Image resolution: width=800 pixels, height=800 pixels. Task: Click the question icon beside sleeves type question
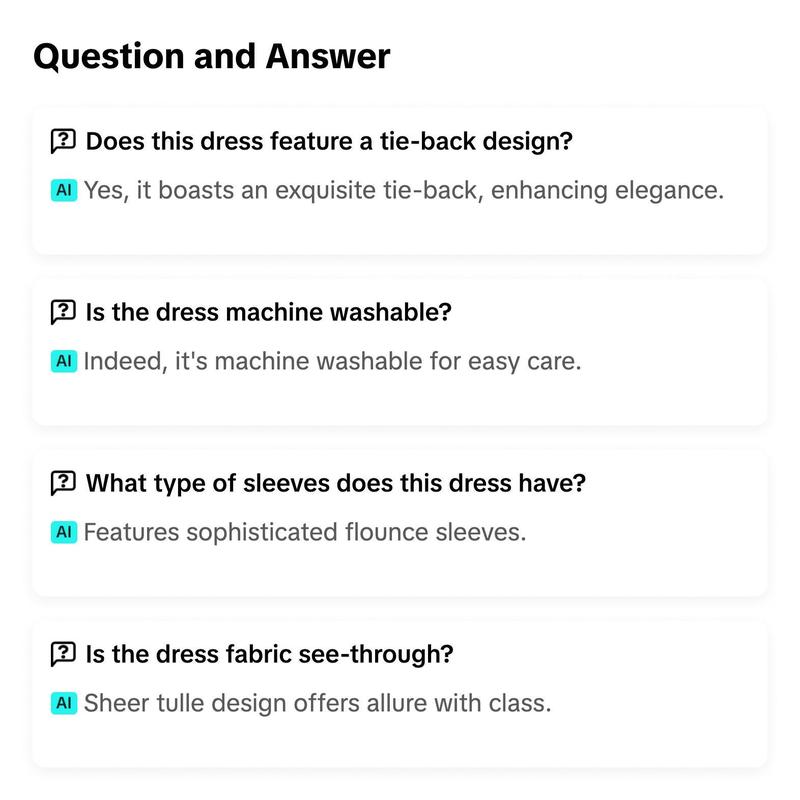click(63, 483)
